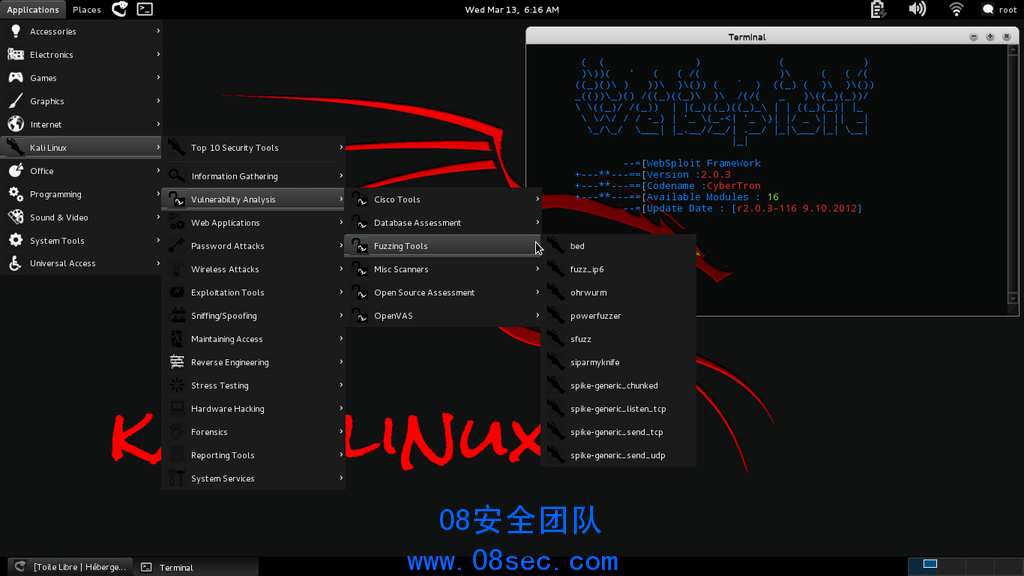Select the Electronics category icon
The height and width of the screenshot is (576, 1024).
point(16,55)
